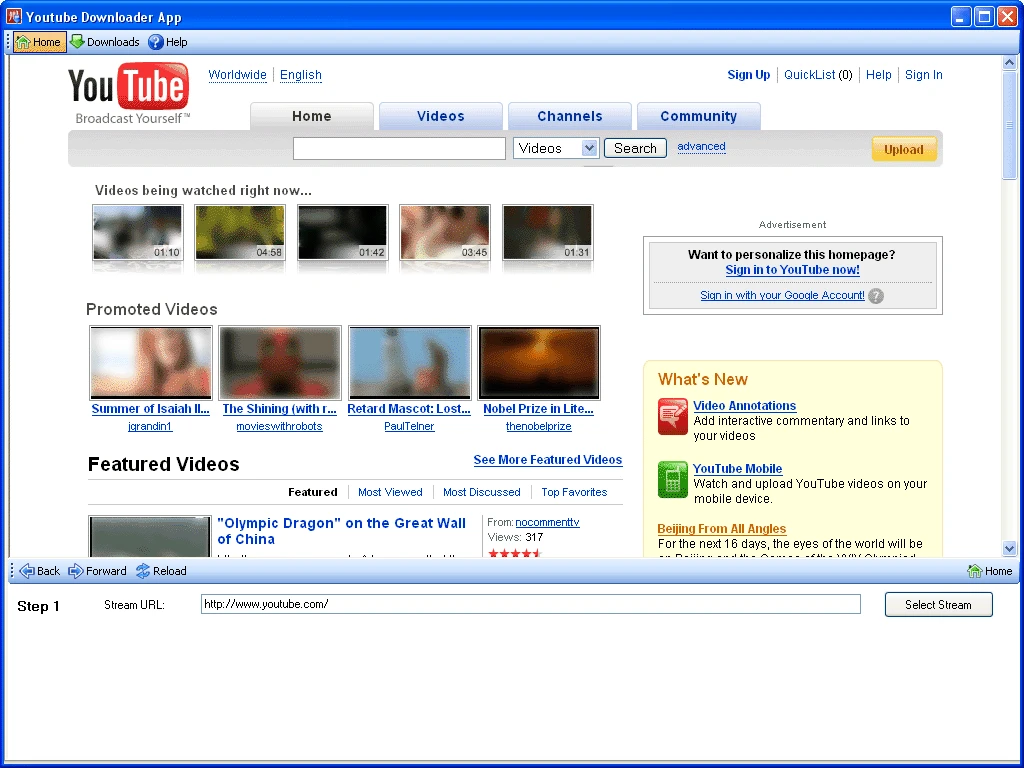Reload the page with Reload icon
Image resolution: width=1024 pixels, height=768 pixels.
143,571
